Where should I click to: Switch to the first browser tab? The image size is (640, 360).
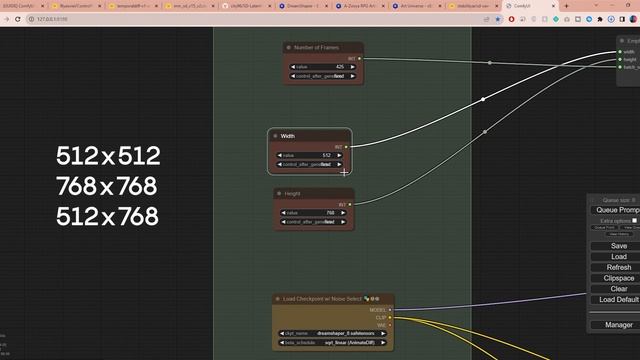23,6
